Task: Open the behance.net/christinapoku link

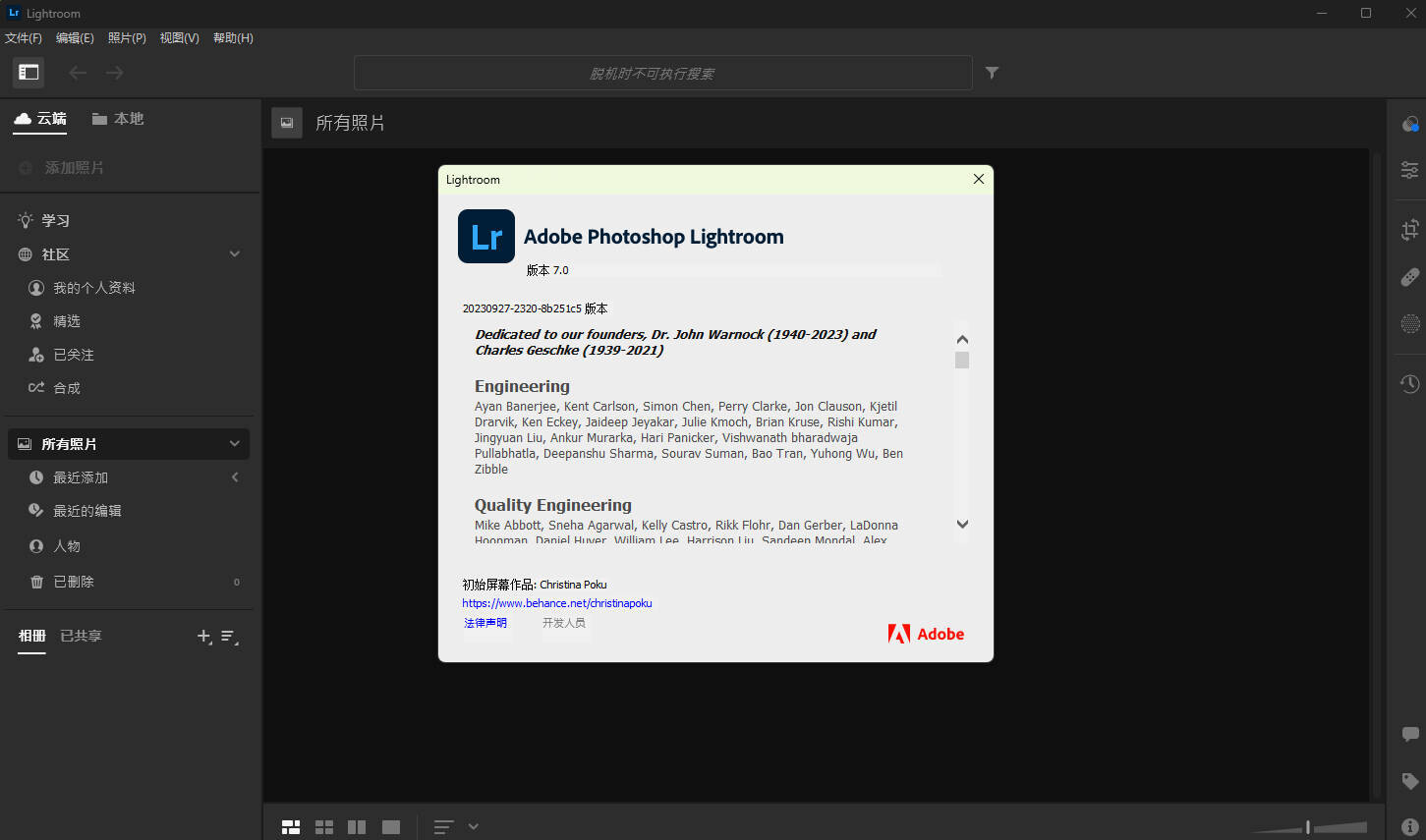Action: [x=557, y=603]
